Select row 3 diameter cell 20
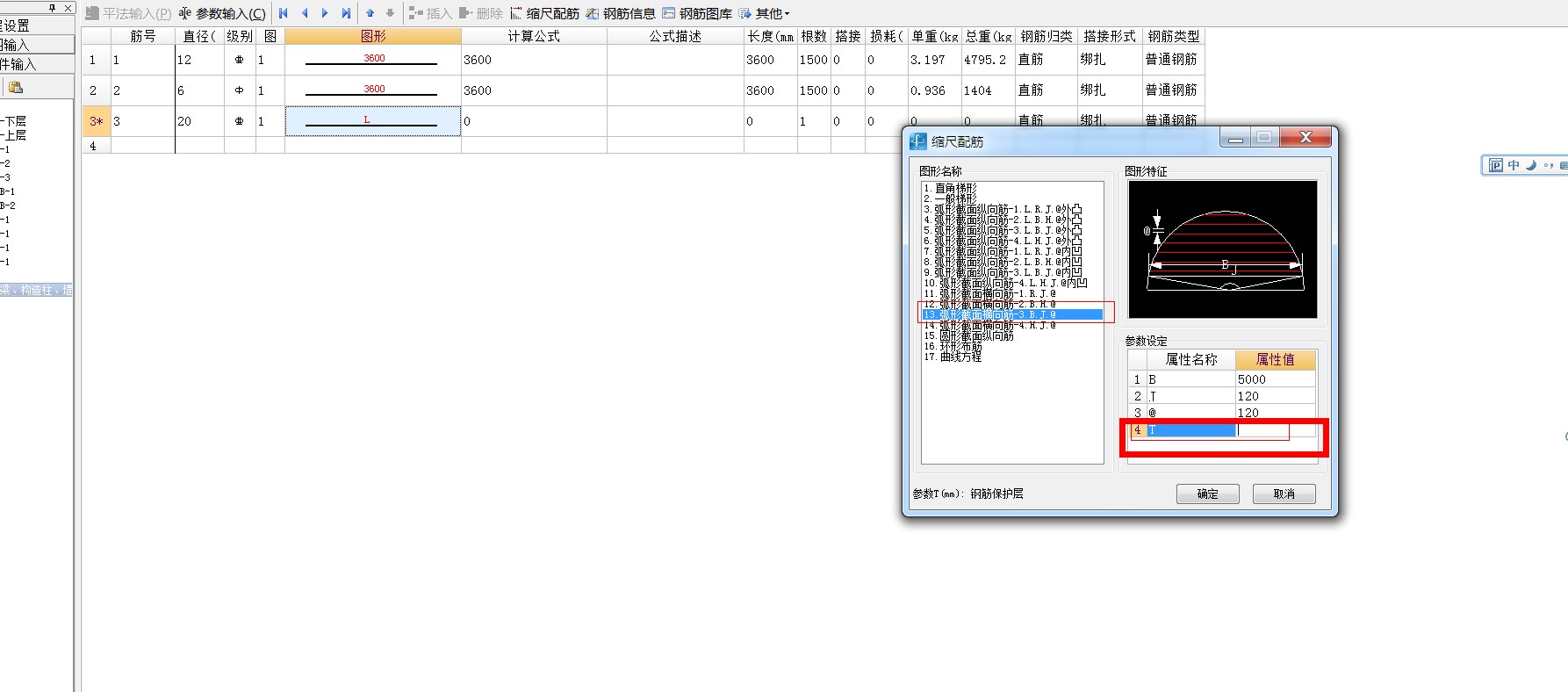The image size is (1568, 692). coord(199,121)
